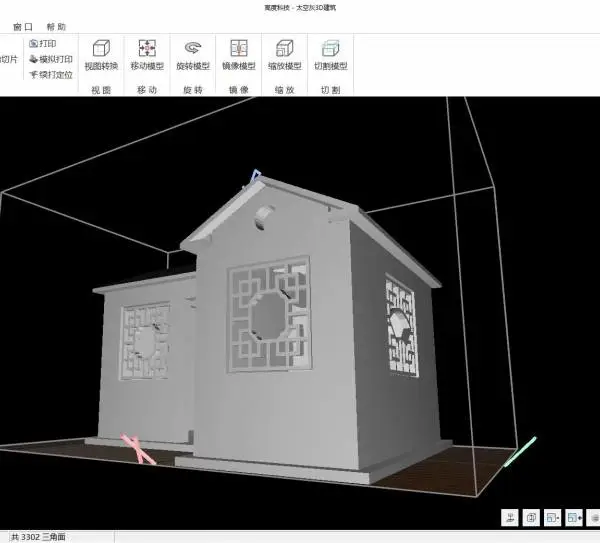Select the 移动模型 move model tool
Viewport: 600px width, 543px height.
[x=147, y=55]
